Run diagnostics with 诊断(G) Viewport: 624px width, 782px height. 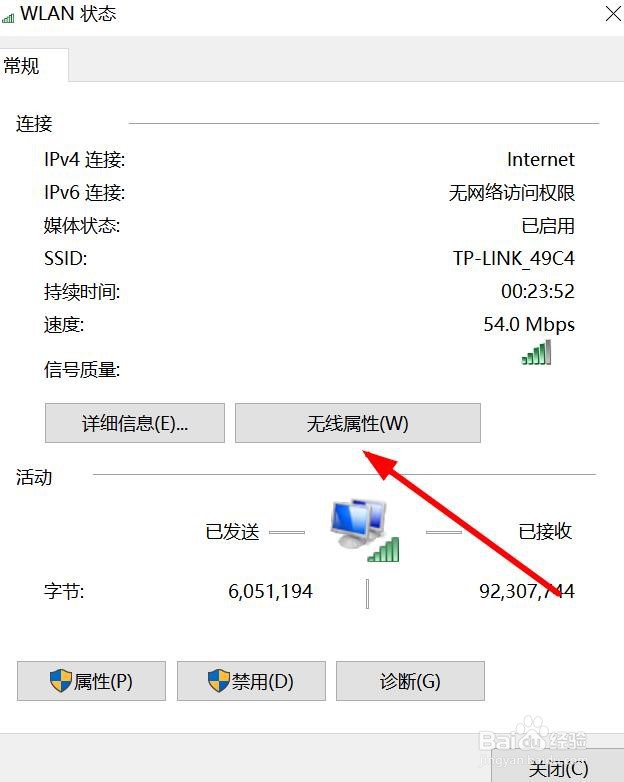coord(410,681)
